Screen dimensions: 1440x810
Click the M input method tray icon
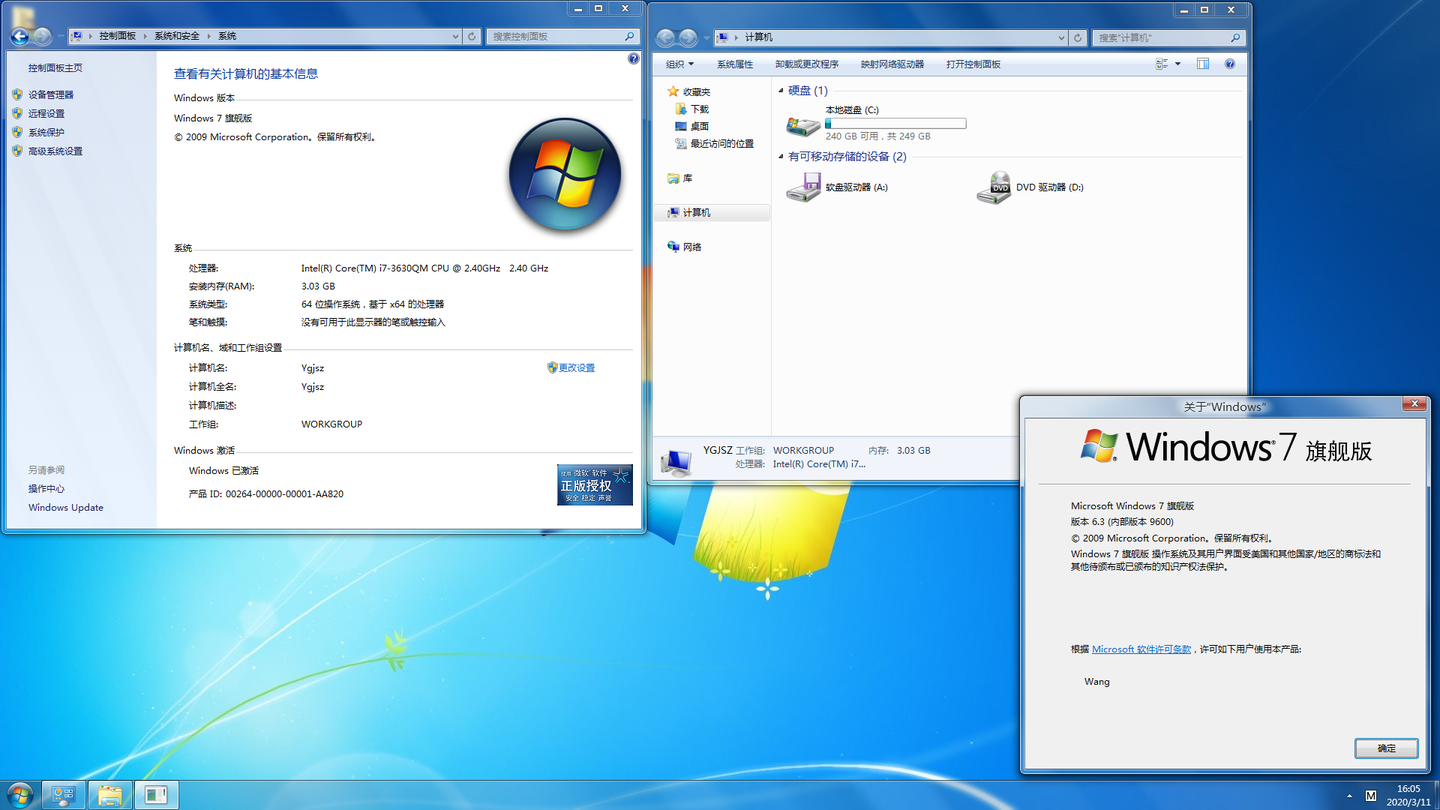coord(1370,796)
